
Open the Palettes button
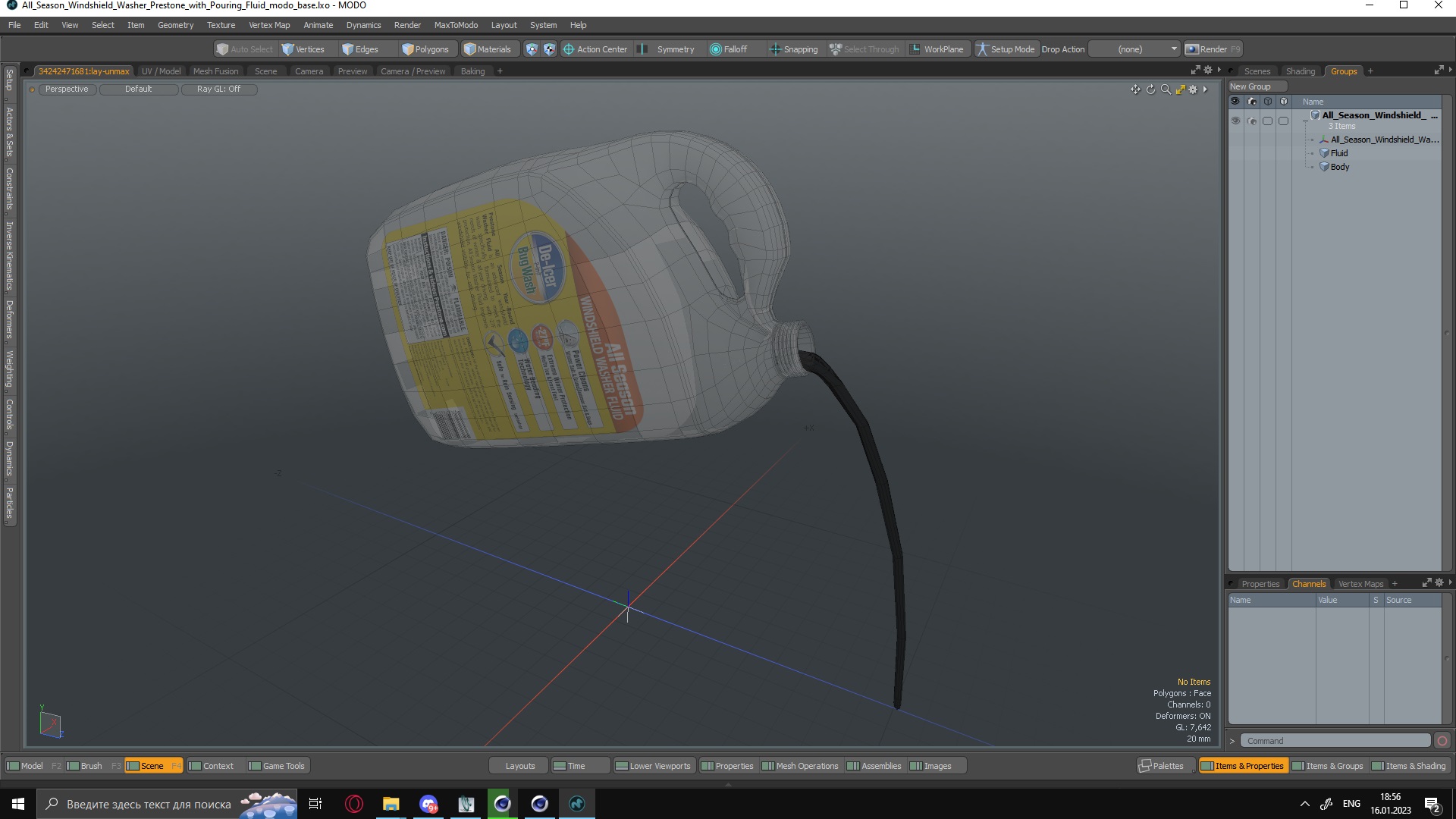pos(1166,766)
